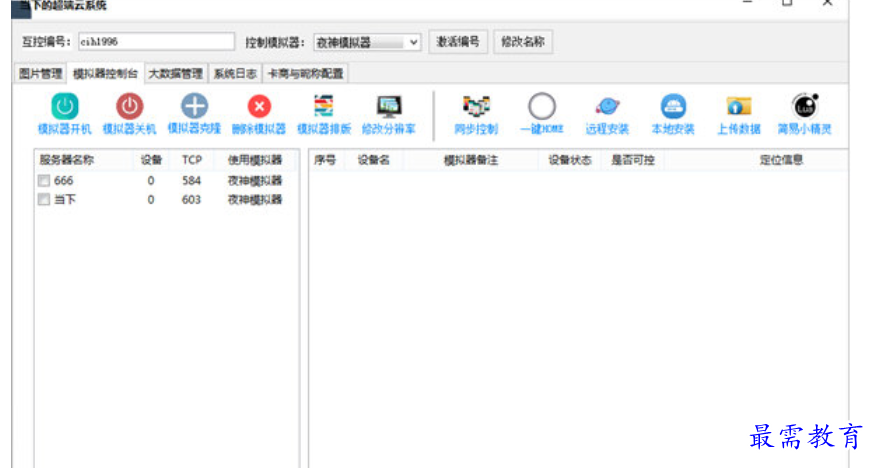The image size is (871, 468).
Task: Tick the checkbox for server 当下
Action: 43,200
